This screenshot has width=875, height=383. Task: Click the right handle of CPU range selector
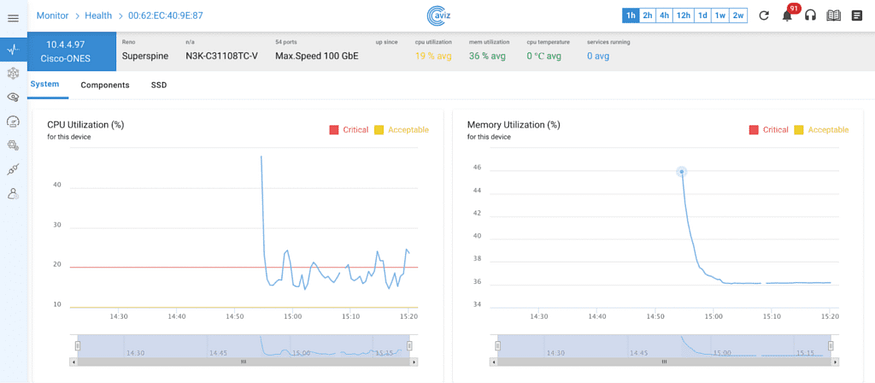pos(409,346)
